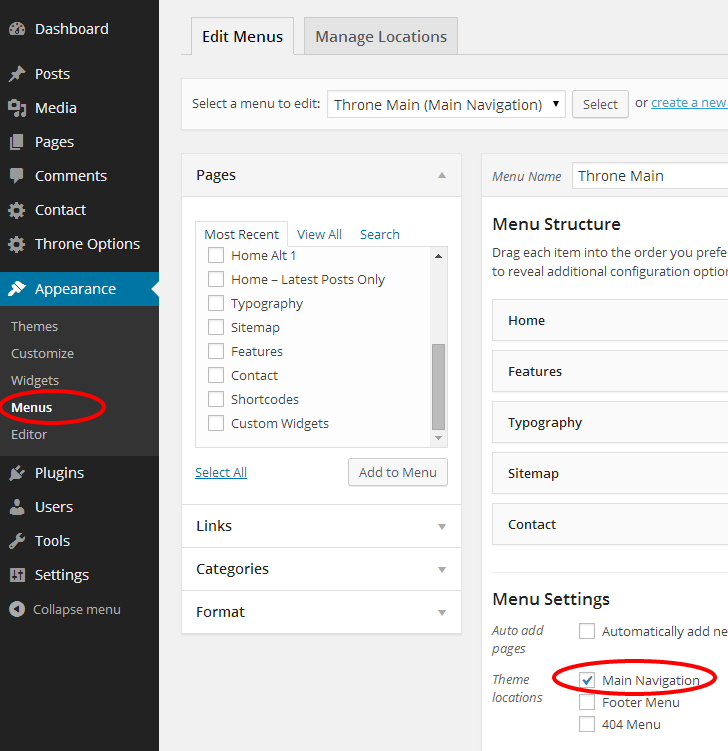
Task: Open Customize in the Appearance submenu
Action: 43,353
